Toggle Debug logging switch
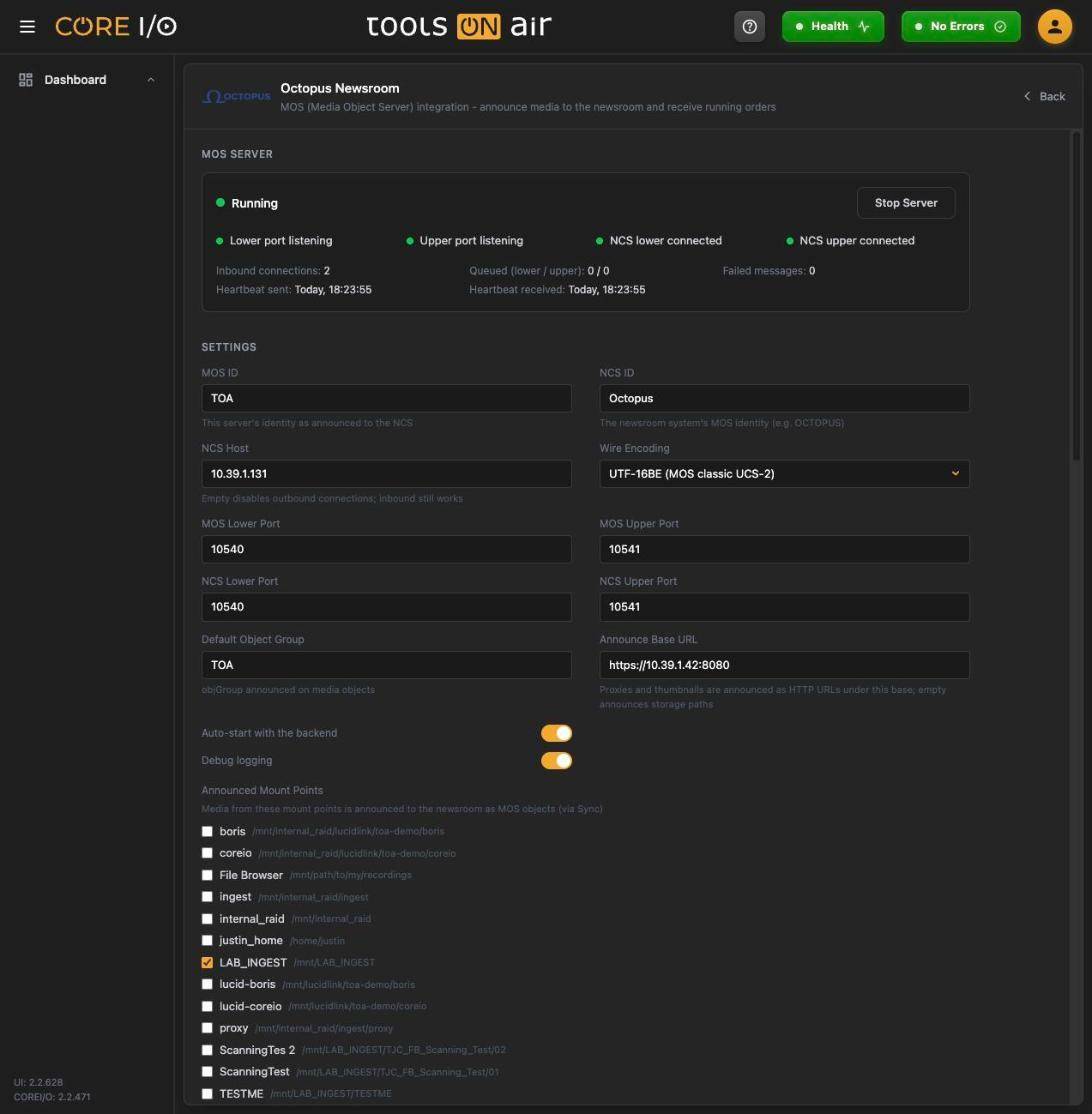 pyautogui.click(x=556, y=761)
